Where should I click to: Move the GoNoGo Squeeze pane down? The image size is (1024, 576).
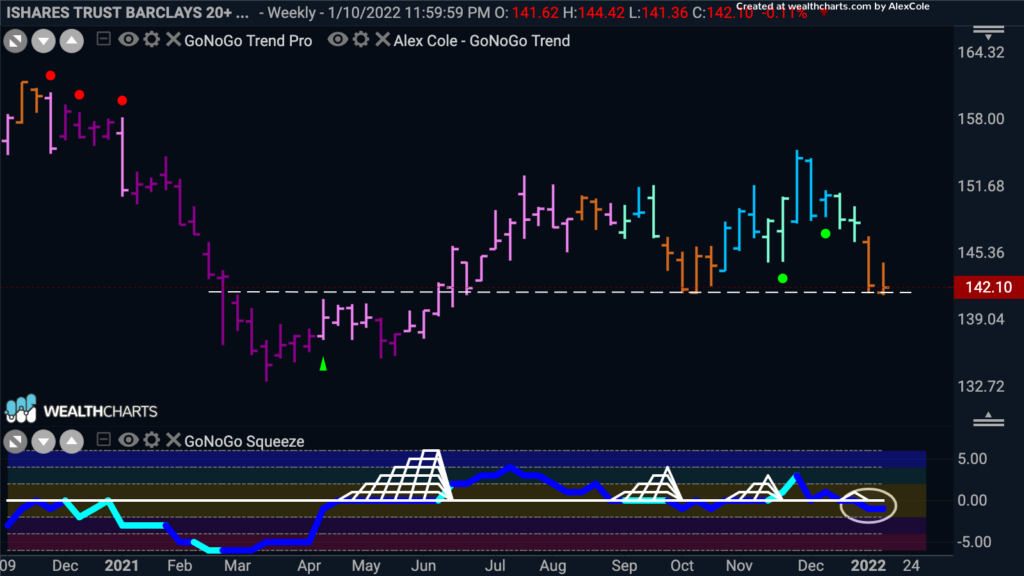[x=43, y=441]
